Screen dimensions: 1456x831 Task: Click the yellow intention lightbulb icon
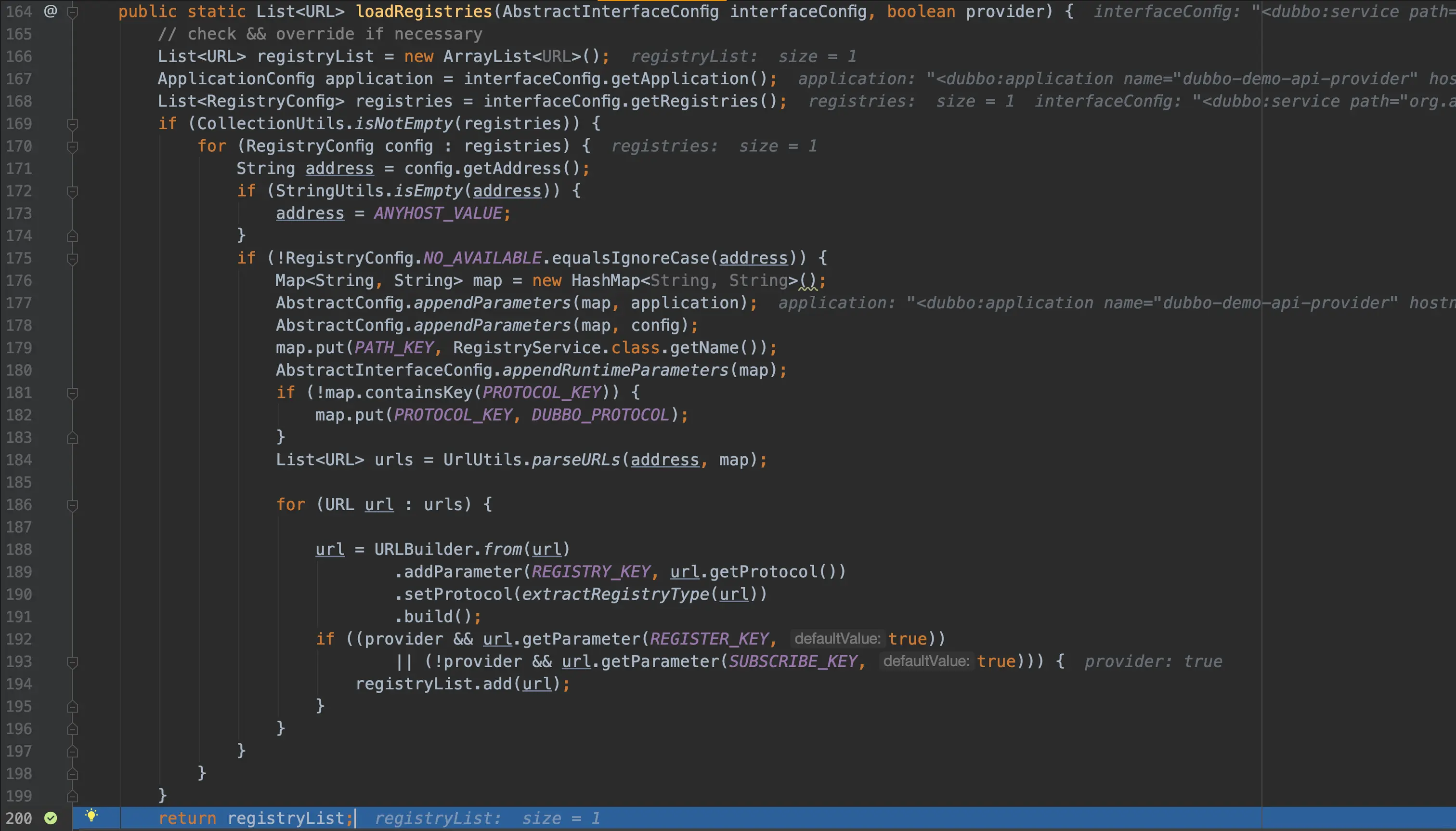coord(91,815)
